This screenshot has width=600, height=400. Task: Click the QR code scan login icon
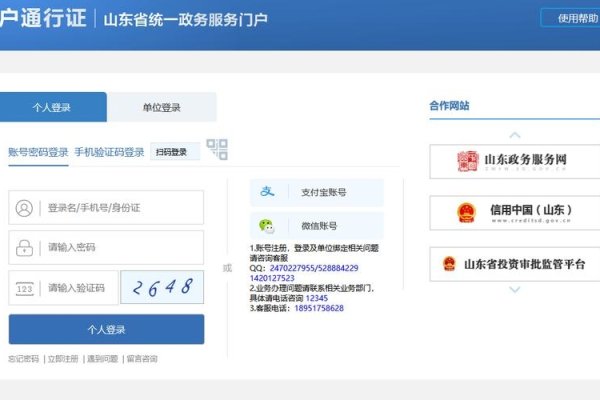[x=217, y=149]
